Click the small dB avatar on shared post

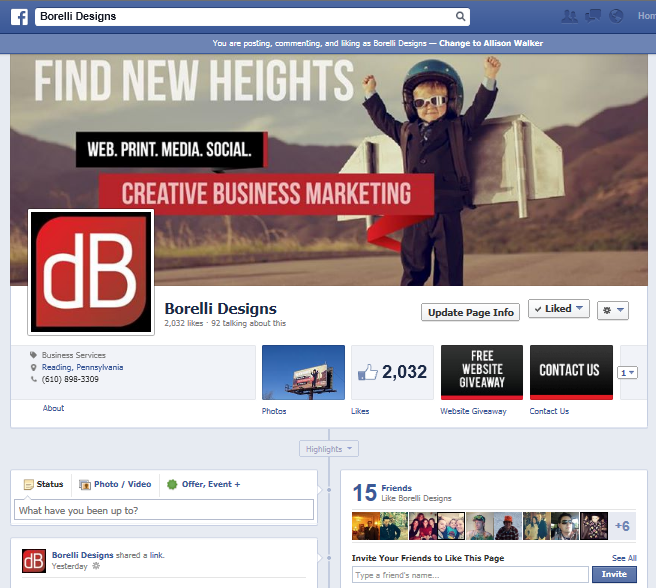(34, 561)
